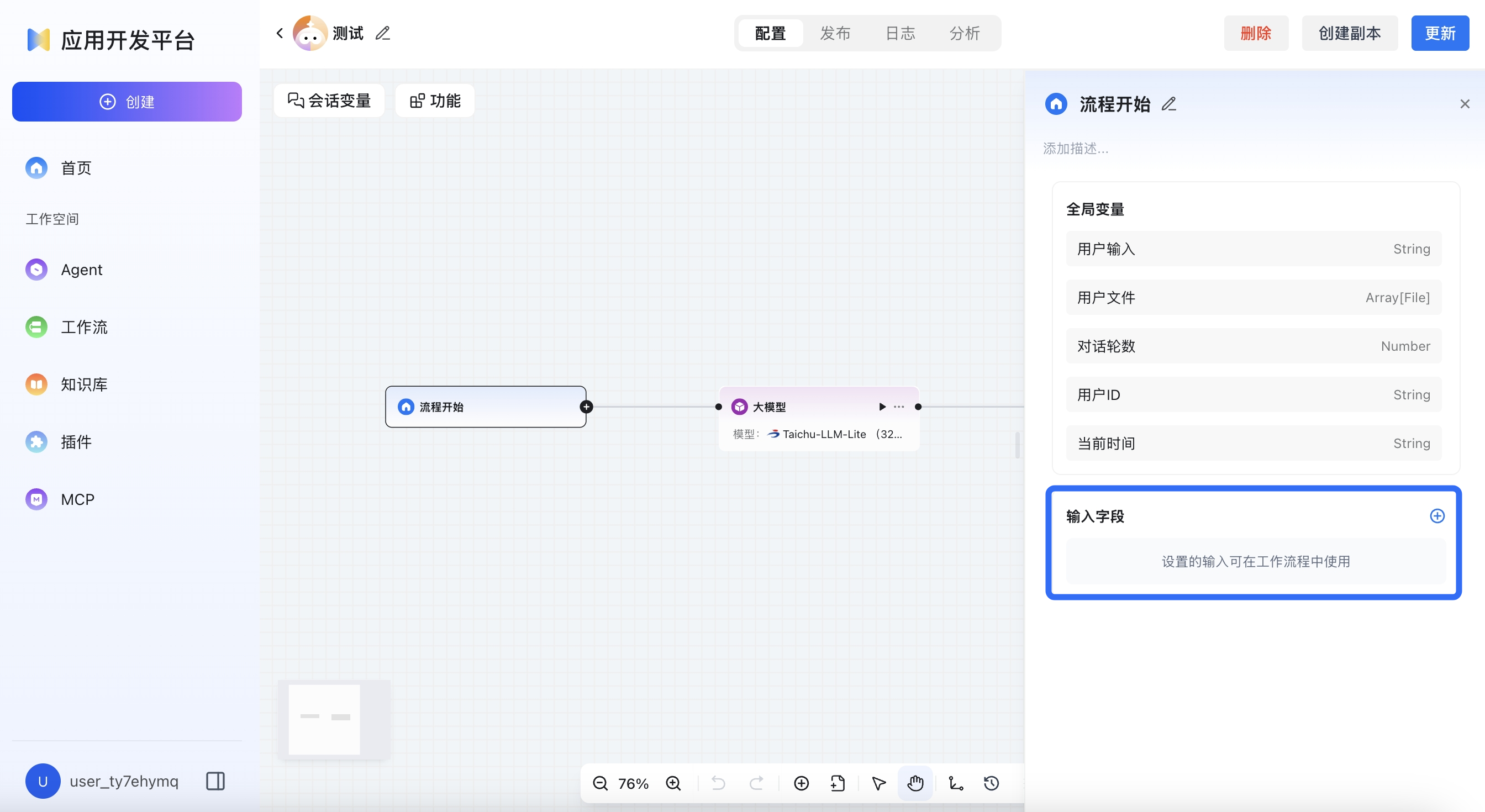Toggle the sidebar collapse icon
Image resolution: width=1485 pixels, height=812 pixels.
[215, 781]
